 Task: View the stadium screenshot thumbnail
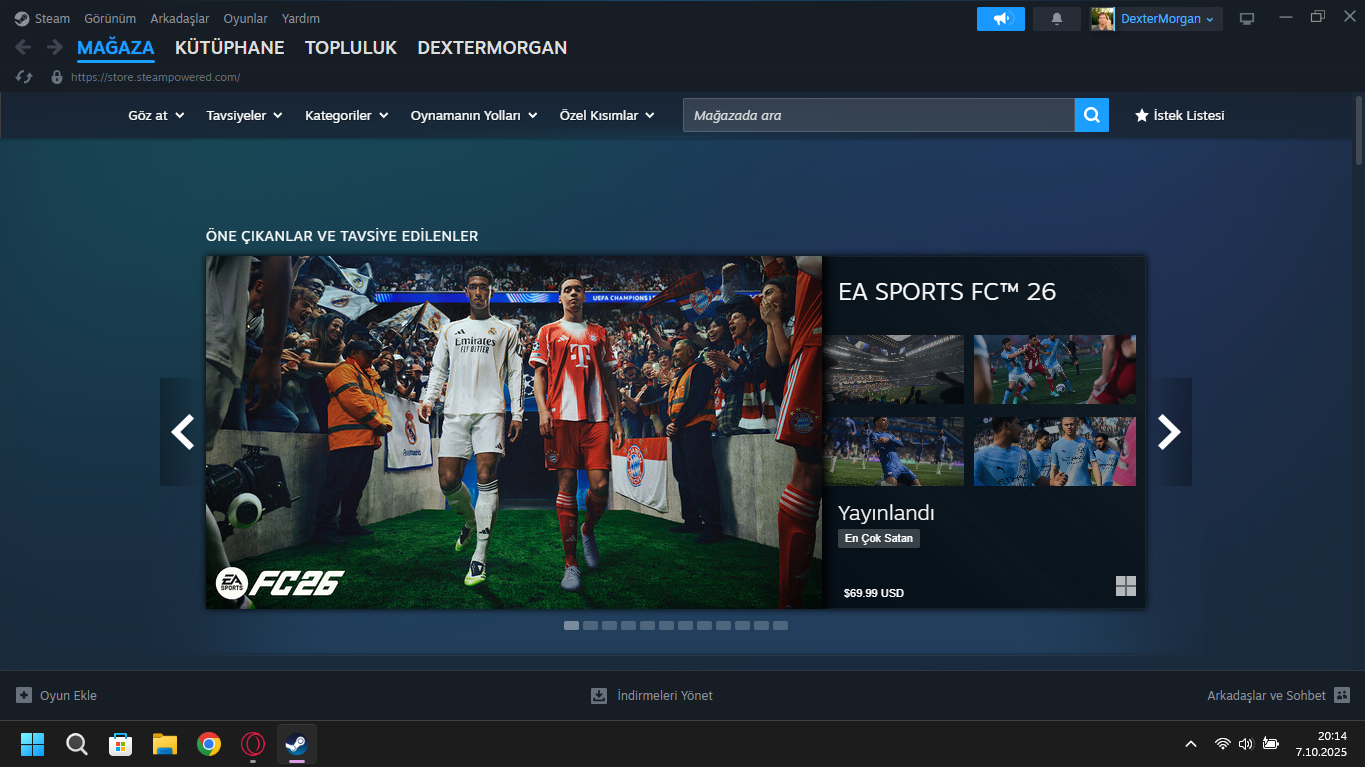894,369
